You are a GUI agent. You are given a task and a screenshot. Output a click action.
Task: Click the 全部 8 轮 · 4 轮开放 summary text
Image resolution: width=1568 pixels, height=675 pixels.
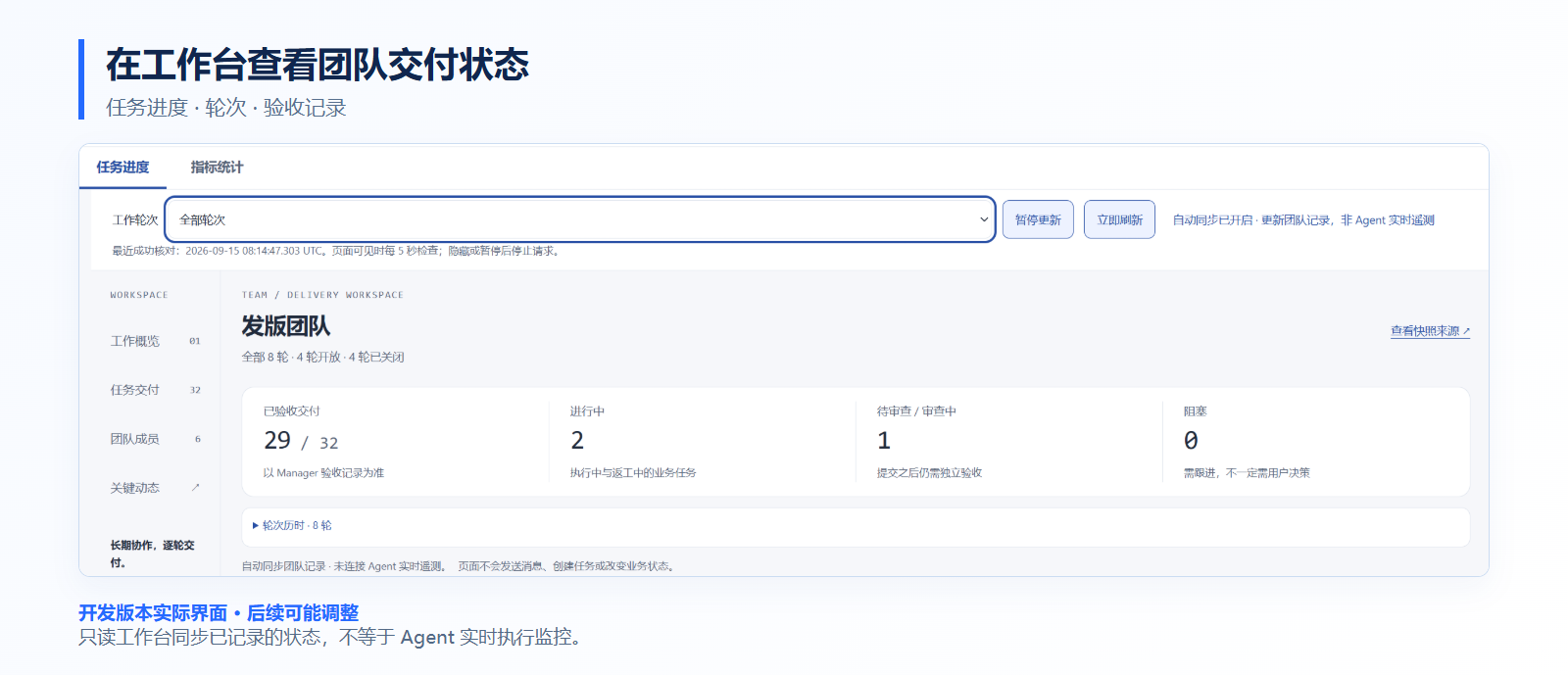pos(323,358)
